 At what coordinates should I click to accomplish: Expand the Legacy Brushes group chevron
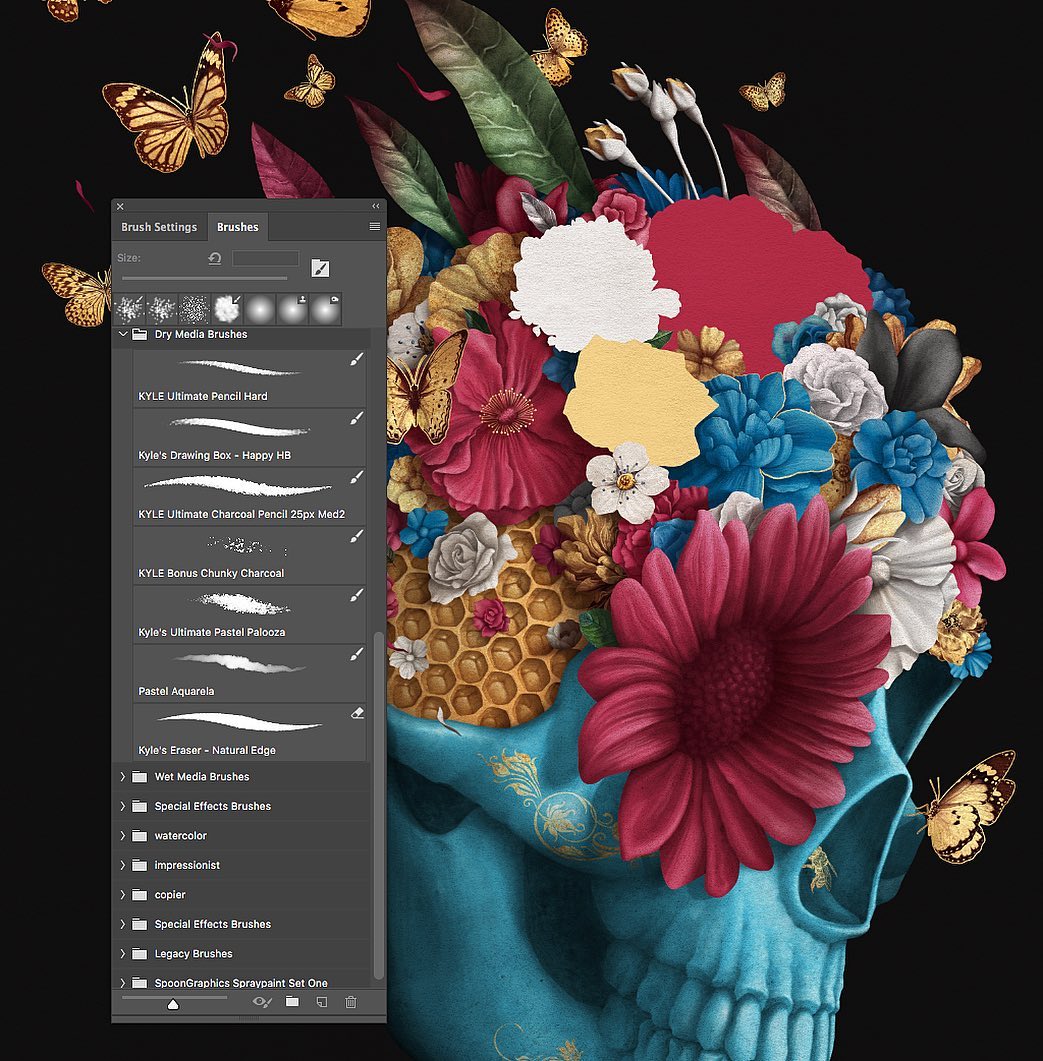tap(123, 953)
